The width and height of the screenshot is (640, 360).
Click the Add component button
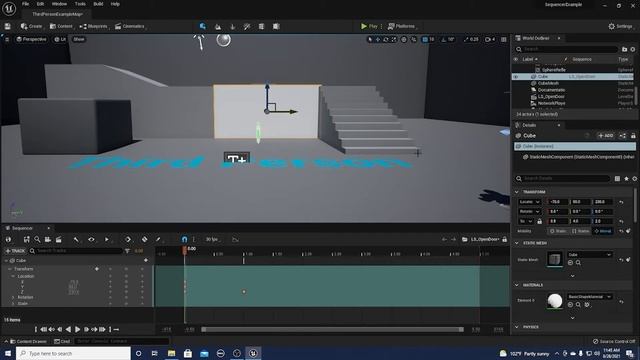click(x=605, y=136)
